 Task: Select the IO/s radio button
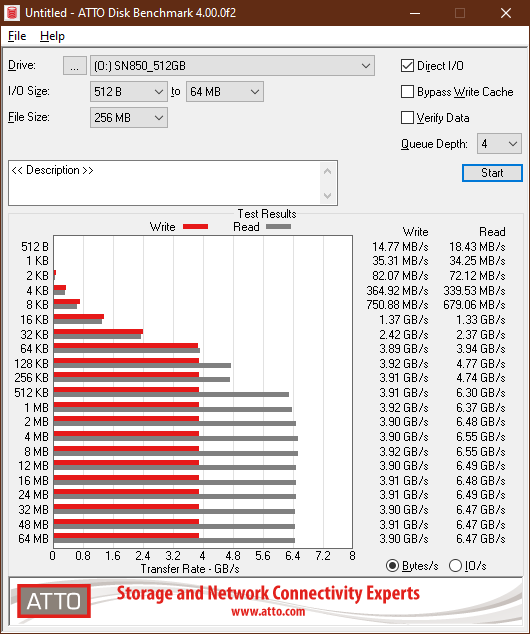[x=455, y=565]
